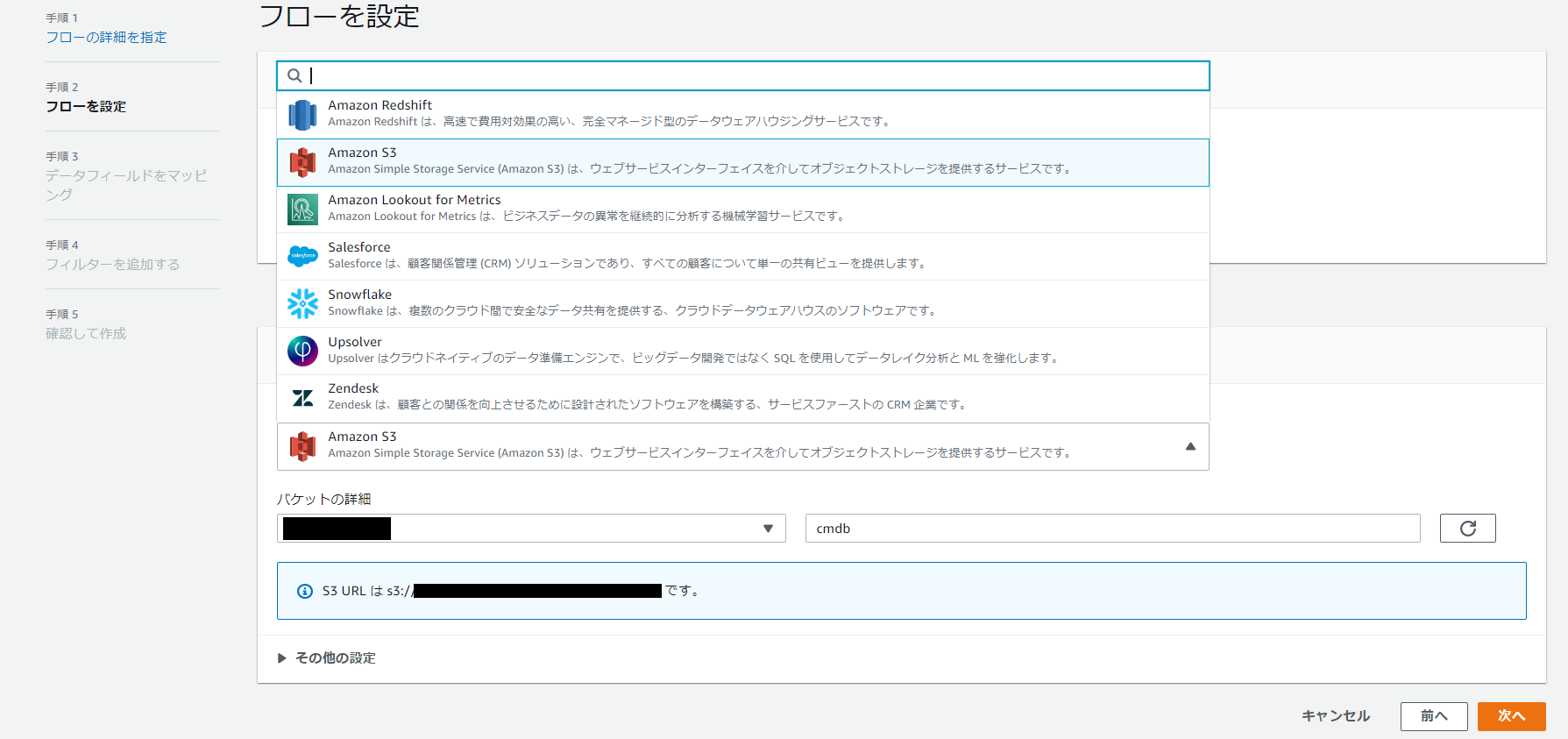This screenshot has height=739, width=1568.
Task: Click the orange 次へ button
Action: pos(1511,716)
